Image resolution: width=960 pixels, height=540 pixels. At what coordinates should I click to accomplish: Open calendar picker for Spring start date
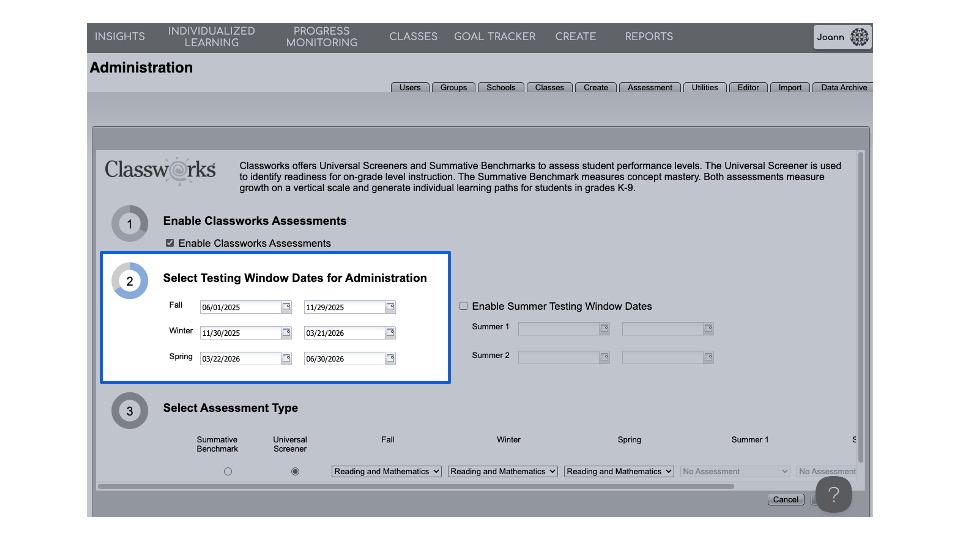coord(286,358)
